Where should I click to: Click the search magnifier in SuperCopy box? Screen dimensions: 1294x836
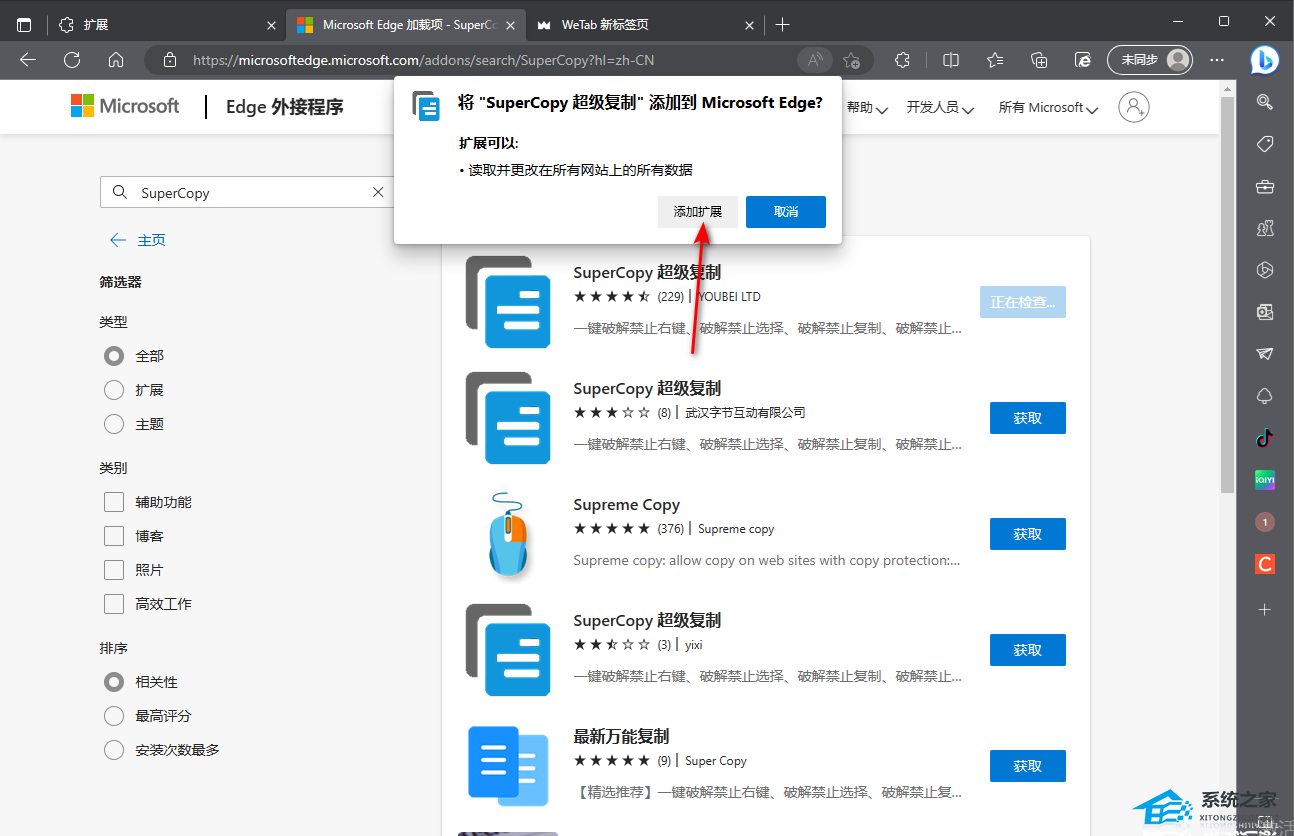click(120, 192)
